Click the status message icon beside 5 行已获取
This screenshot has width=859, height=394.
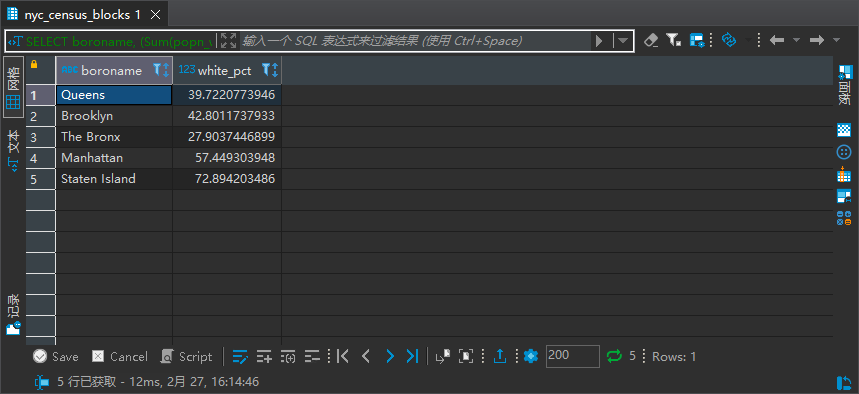click(x=42, y=382)
